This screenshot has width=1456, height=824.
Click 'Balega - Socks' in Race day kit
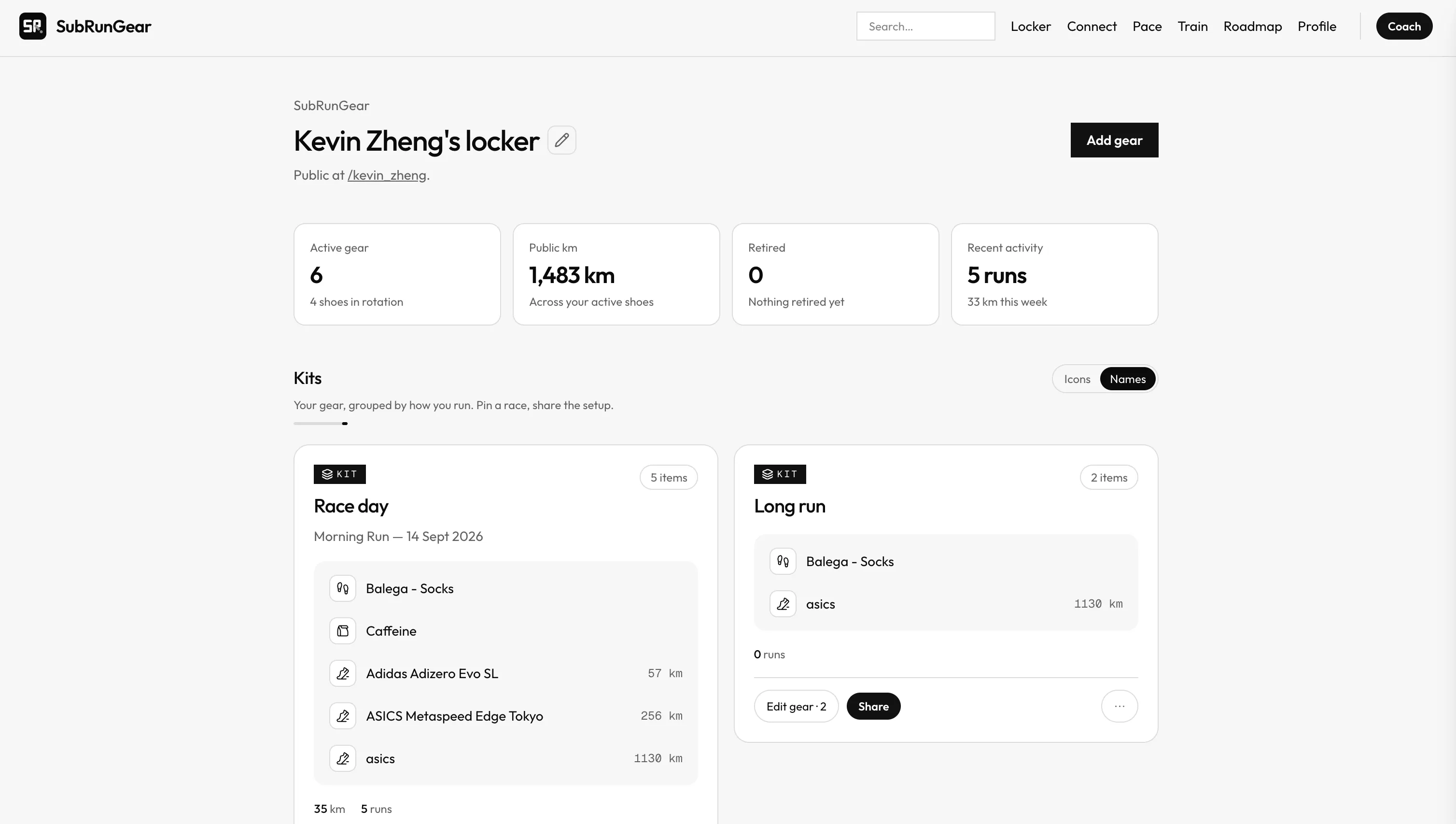click(409, 589)
